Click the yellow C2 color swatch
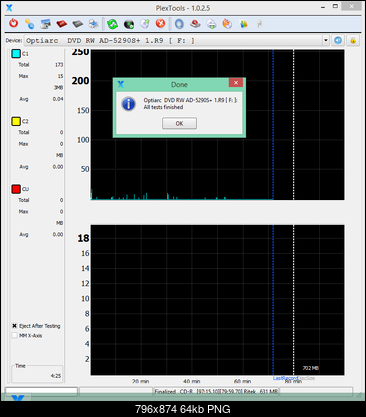The width and height of the screenshot is (366, 417). pyautogui.click(x=16, y=121)
